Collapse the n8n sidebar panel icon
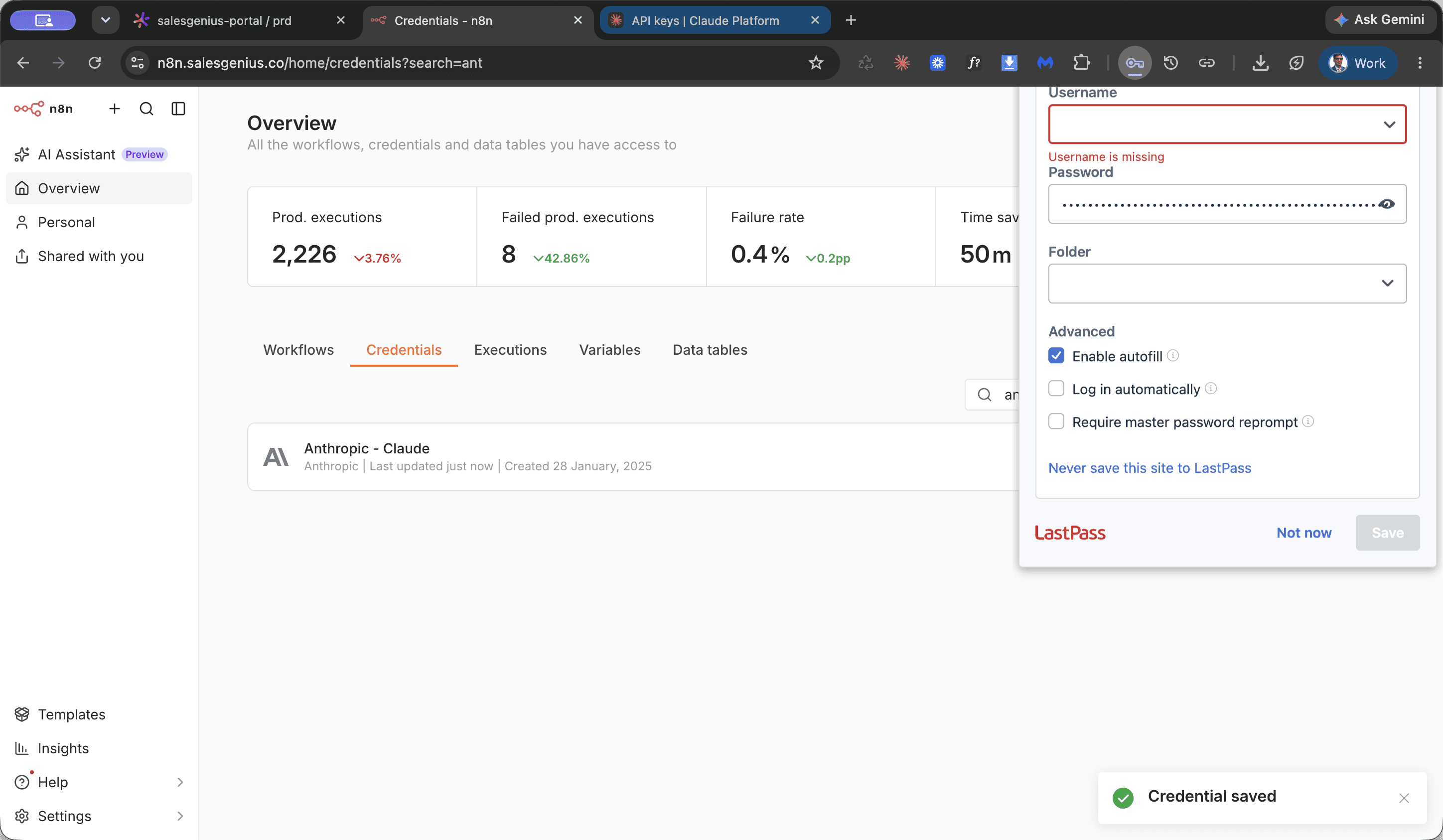The image size is (1443, 840). 179,108
